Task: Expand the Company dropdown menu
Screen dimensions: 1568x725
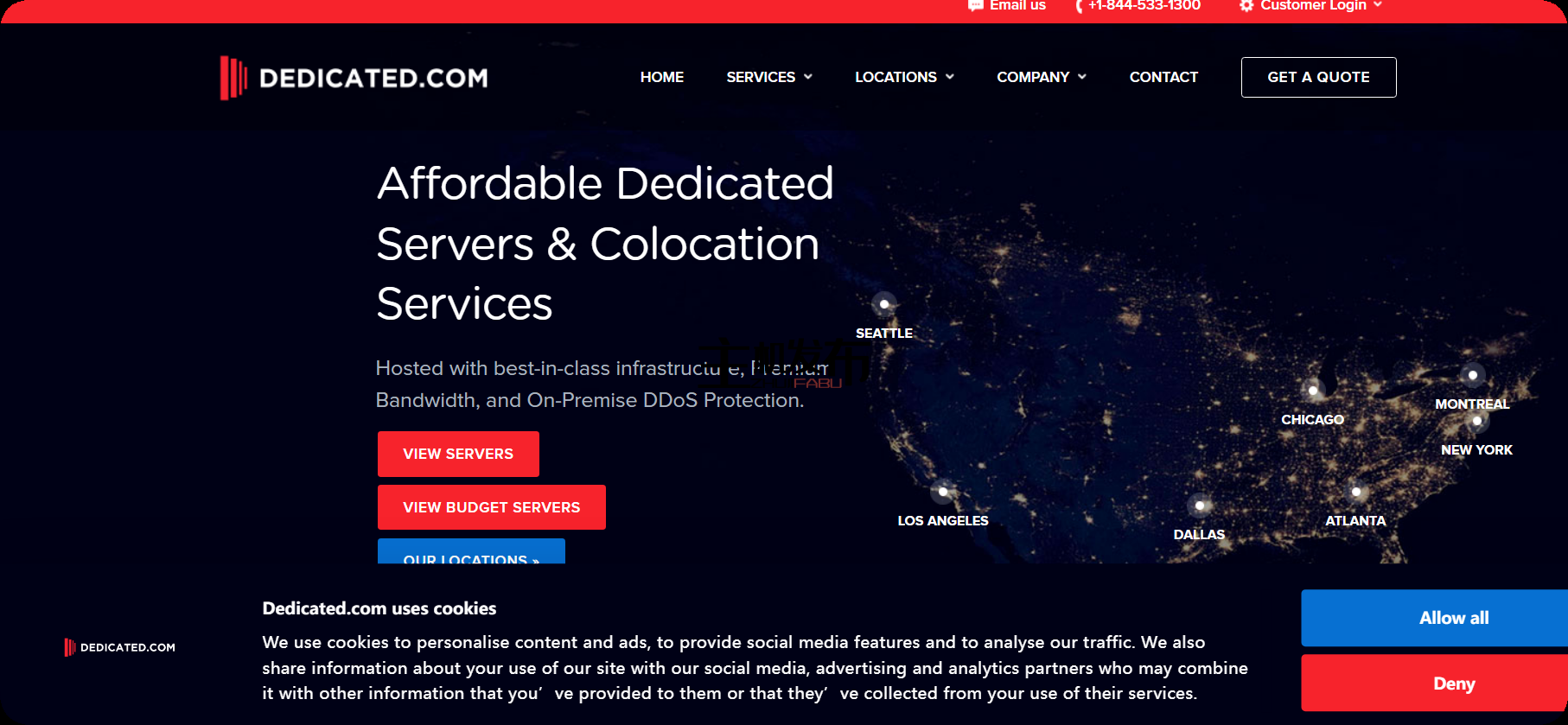Action: click(1042, 77)
